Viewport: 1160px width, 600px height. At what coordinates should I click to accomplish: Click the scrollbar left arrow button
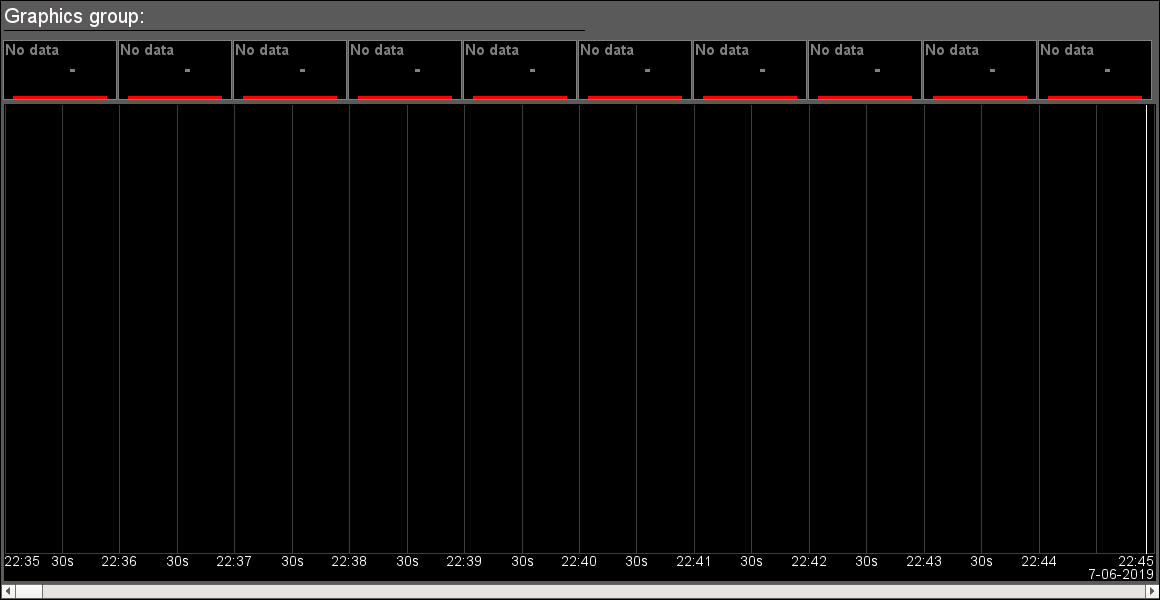click(x=7, y=592)
